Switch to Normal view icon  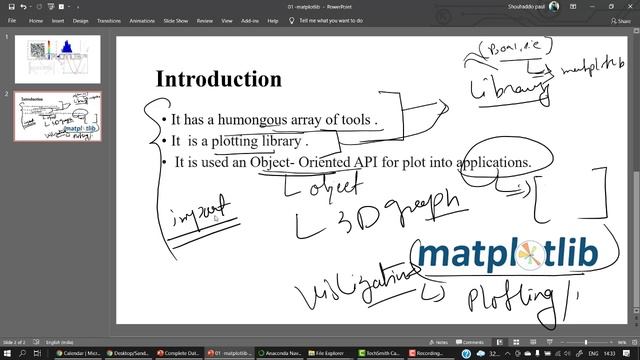(500, 342)
